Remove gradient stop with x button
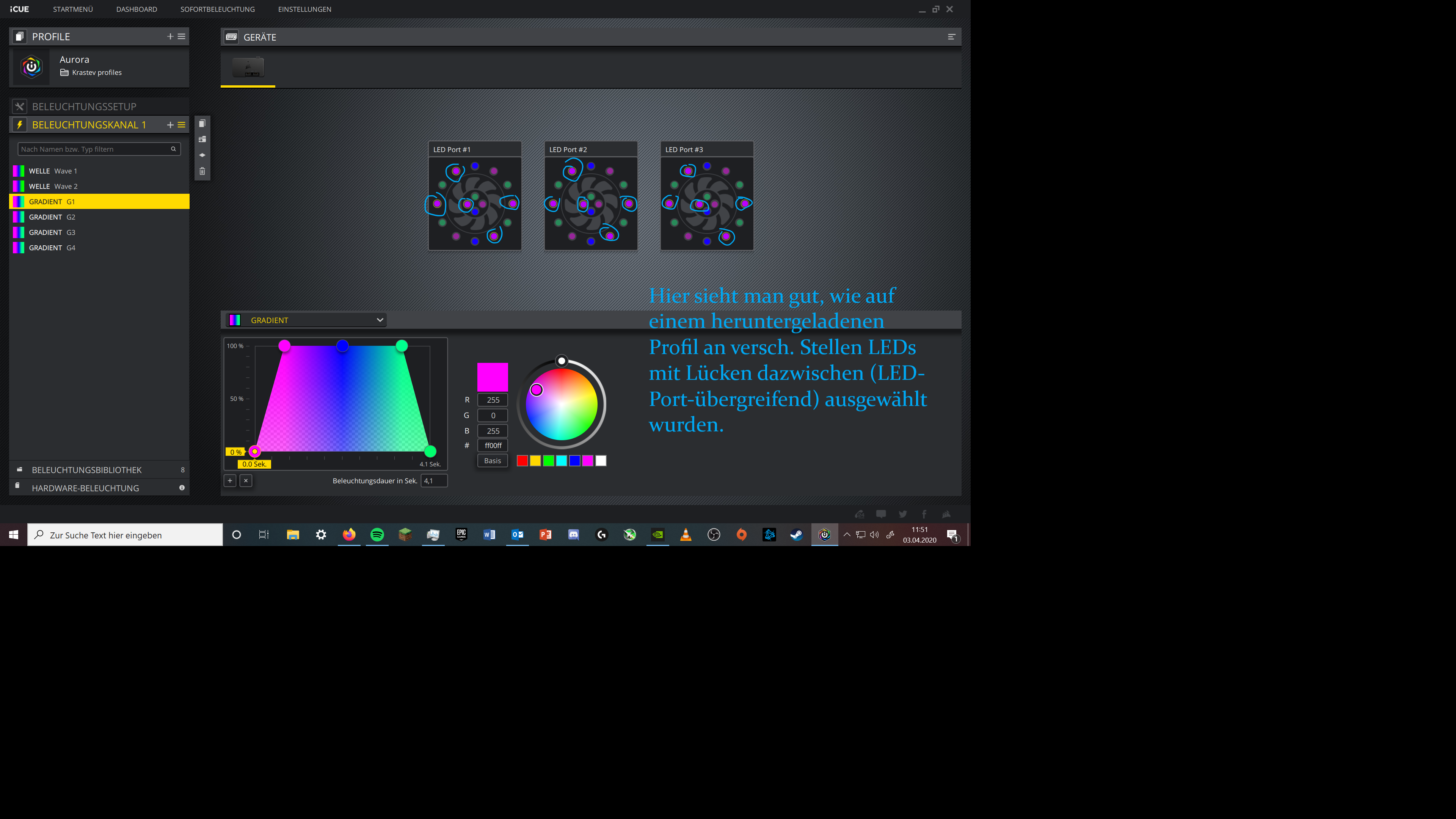The width and height of the screenshot is (1456, 819). click(246, 480)
